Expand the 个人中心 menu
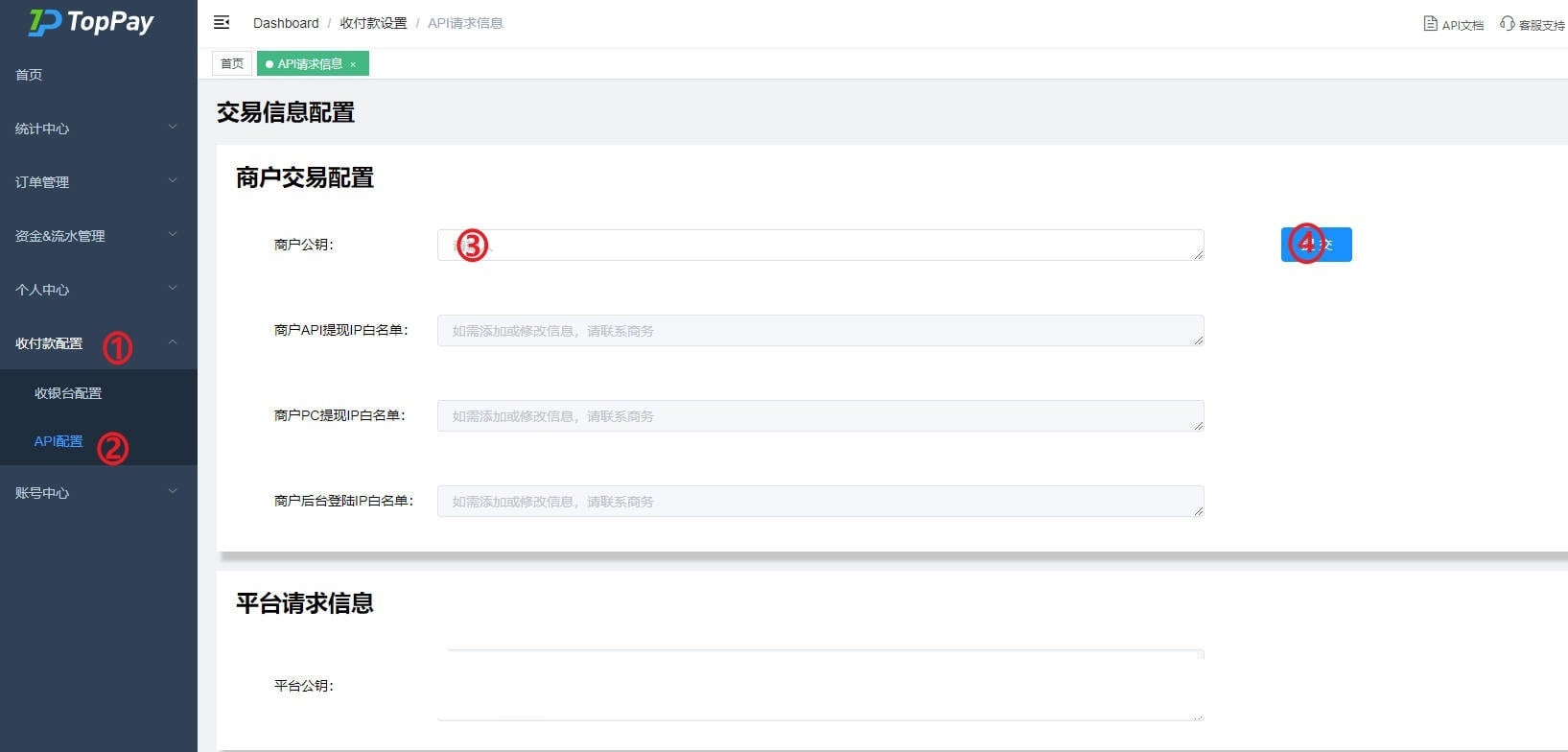This screenshot has width=1568, height=752. pos(99,289)
